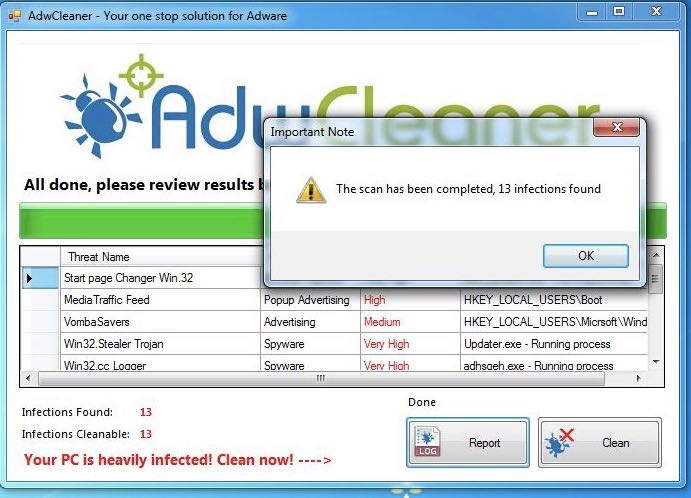Click the horizontal scrollbar right arrow
The image size is (691, 498).
pyautogui.click(x=638, y=379)
